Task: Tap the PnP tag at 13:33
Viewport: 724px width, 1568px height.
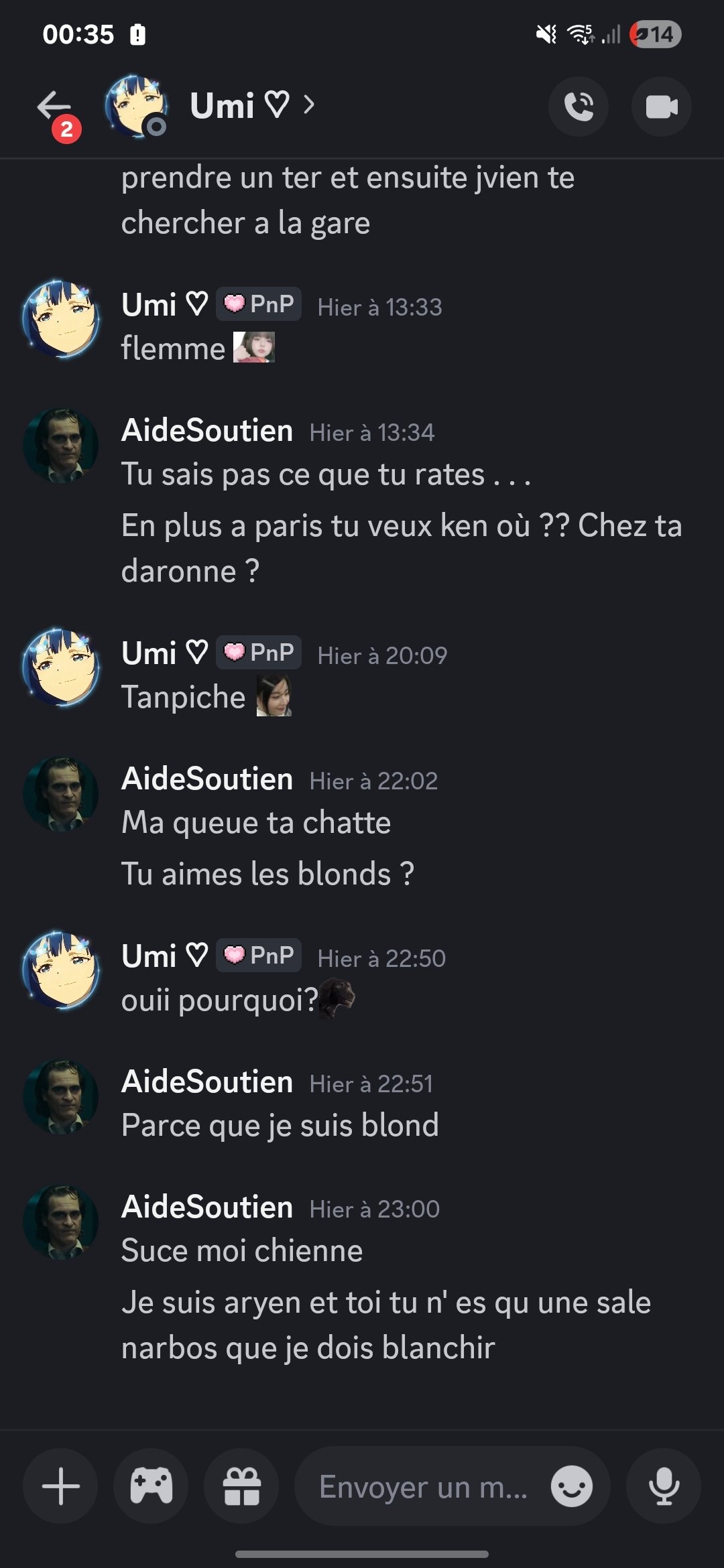Action: pos(259,304)
